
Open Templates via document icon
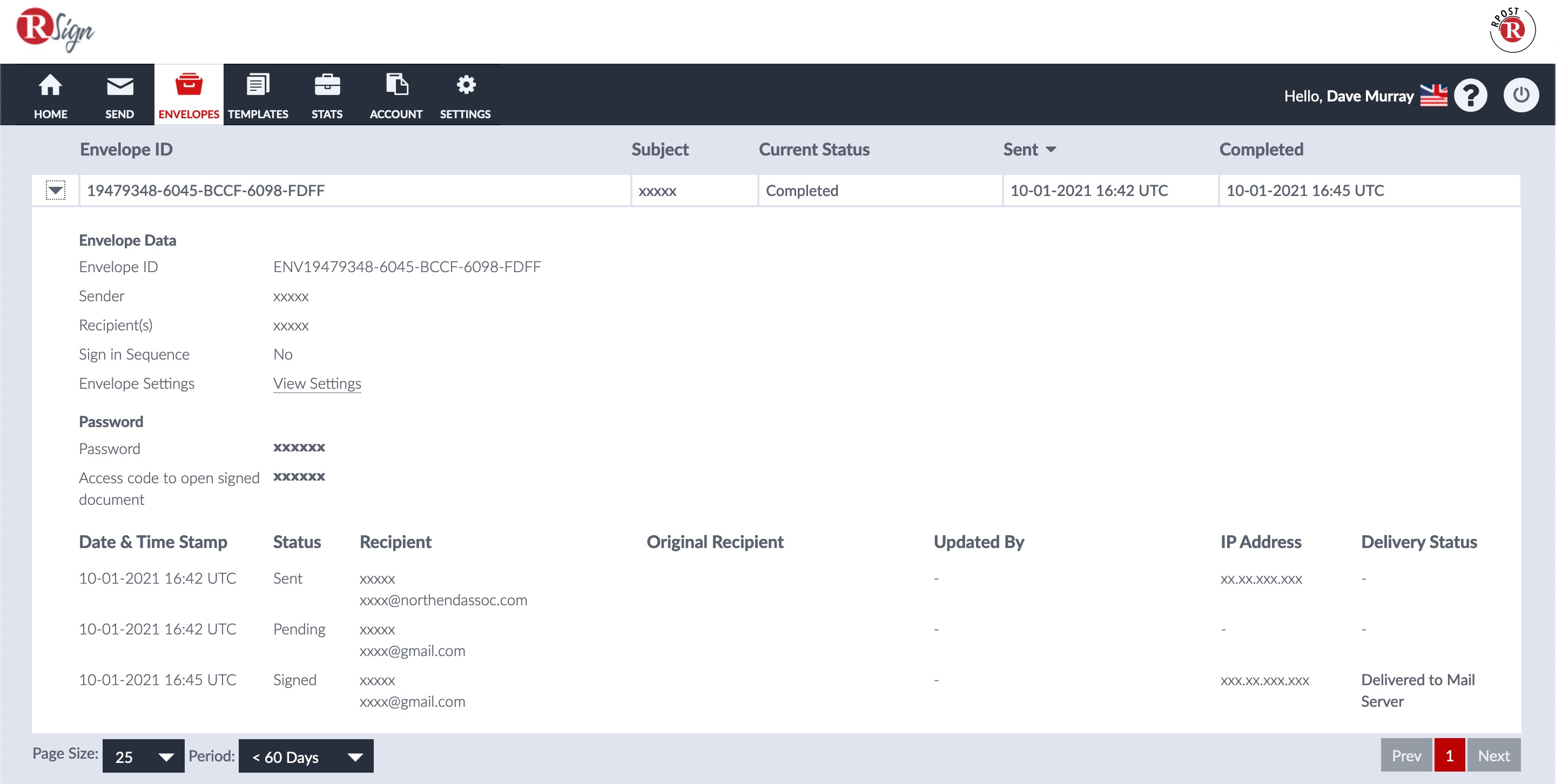pyautogui.click(x=258, y=84)
